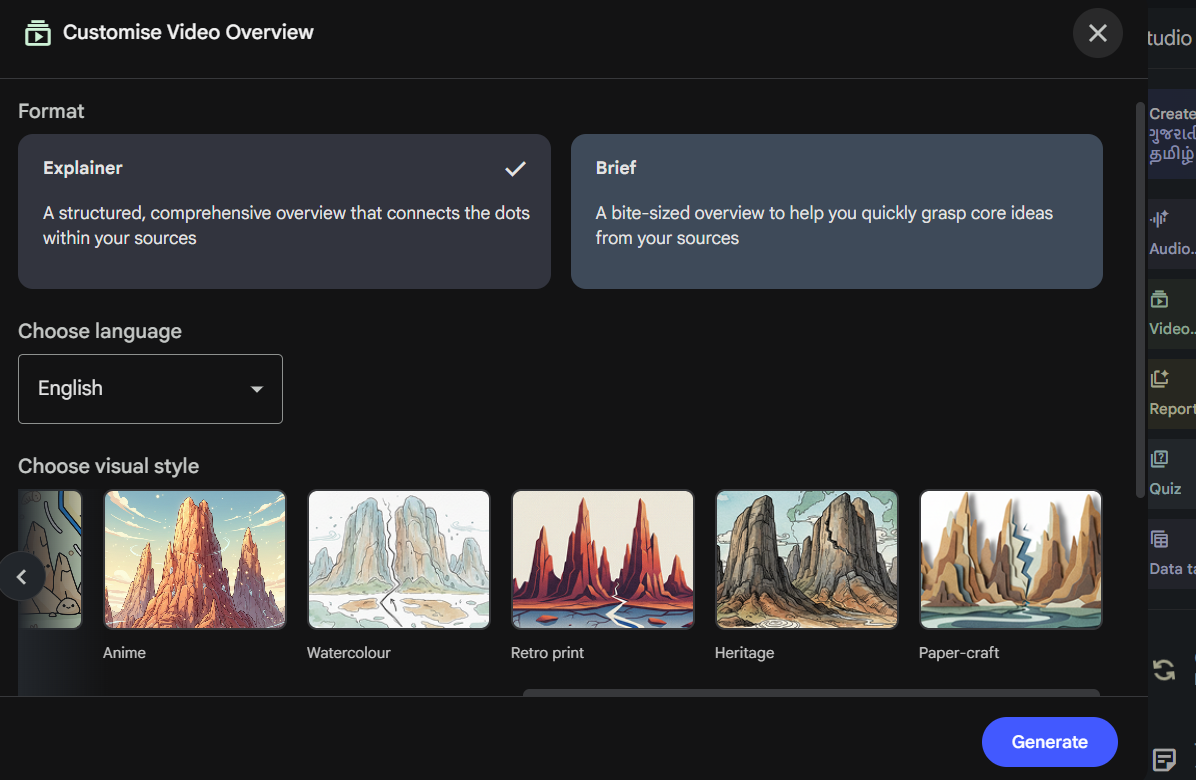The height and width of the screenshot is (780, 1196).
Task: Open the Quiz icon in Studio panel
Action: [x=1159, y=459]
